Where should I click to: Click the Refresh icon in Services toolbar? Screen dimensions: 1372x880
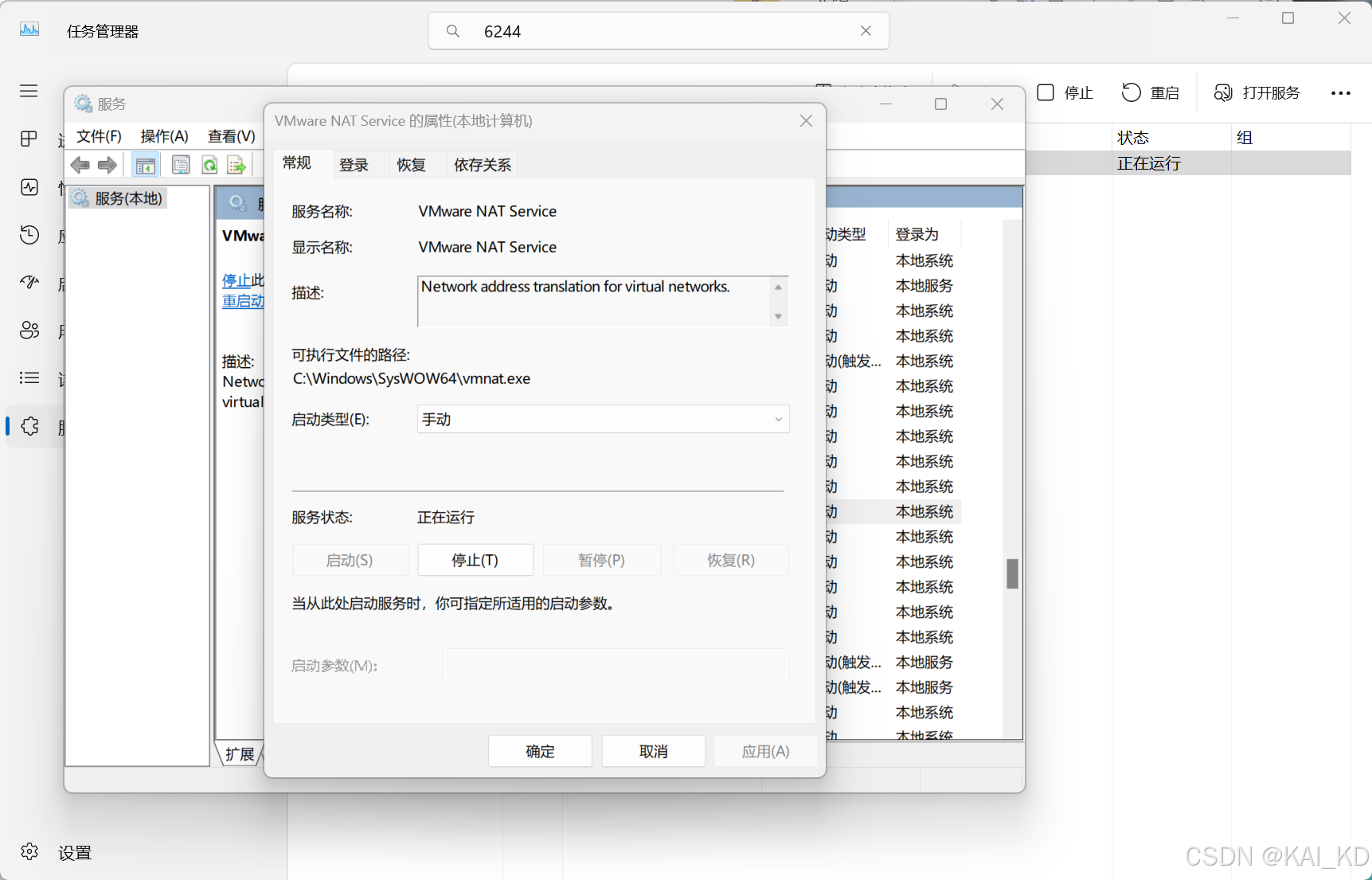pos(209,165)
